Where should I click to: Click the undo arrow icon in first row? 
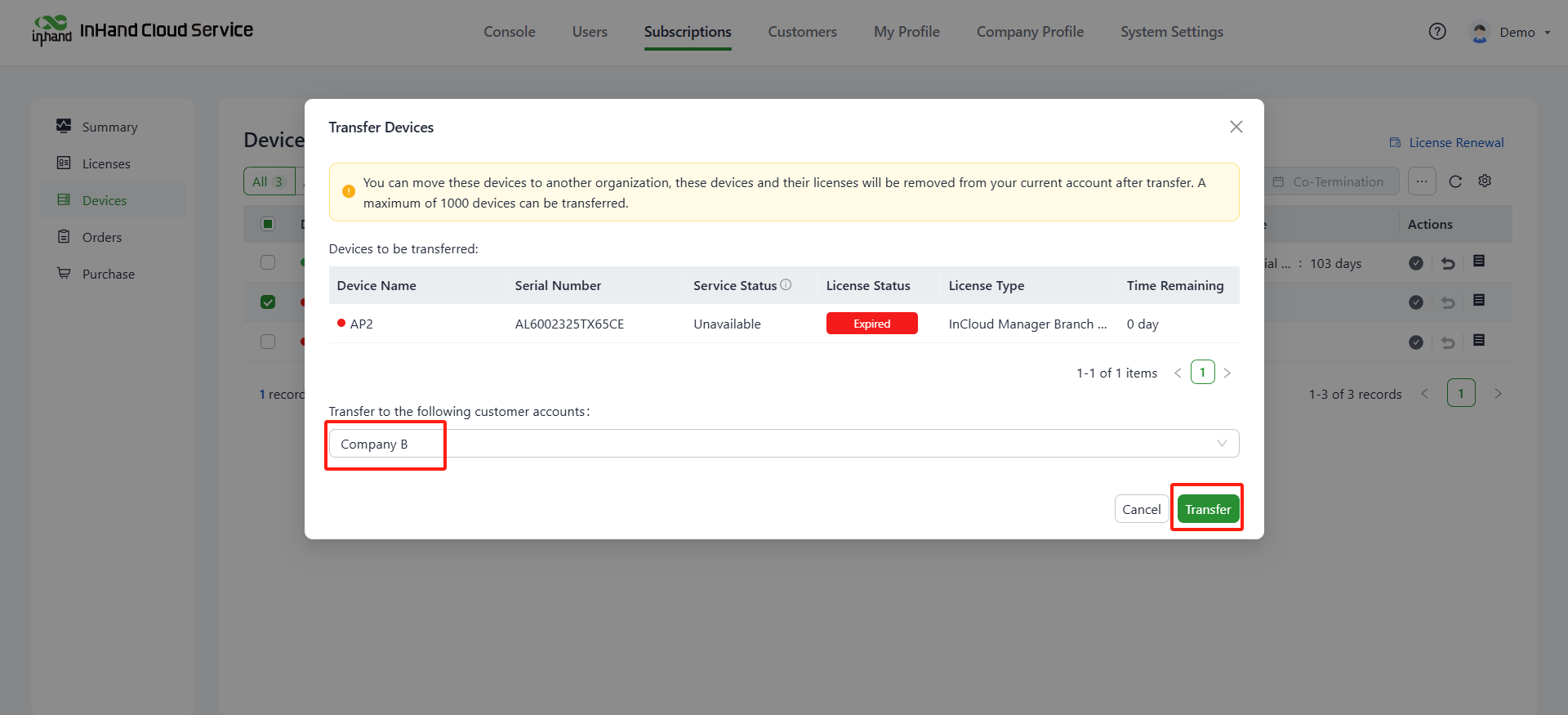tap(1448, 263)
